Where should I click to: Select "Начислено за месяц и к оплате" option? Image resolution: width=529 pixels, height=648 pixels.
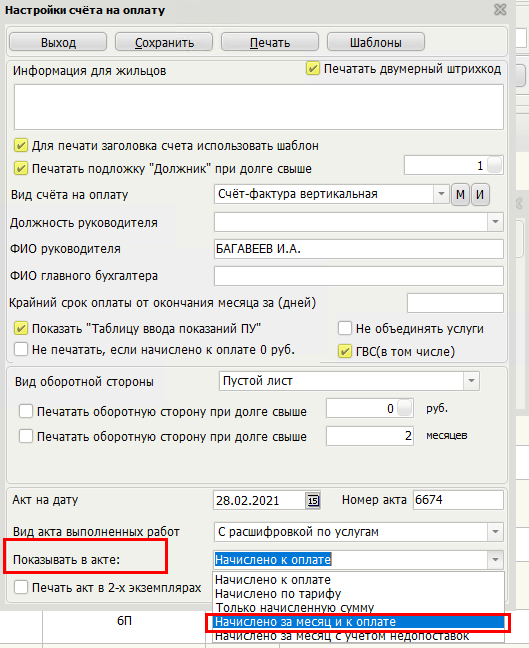[x=358, y=622]
